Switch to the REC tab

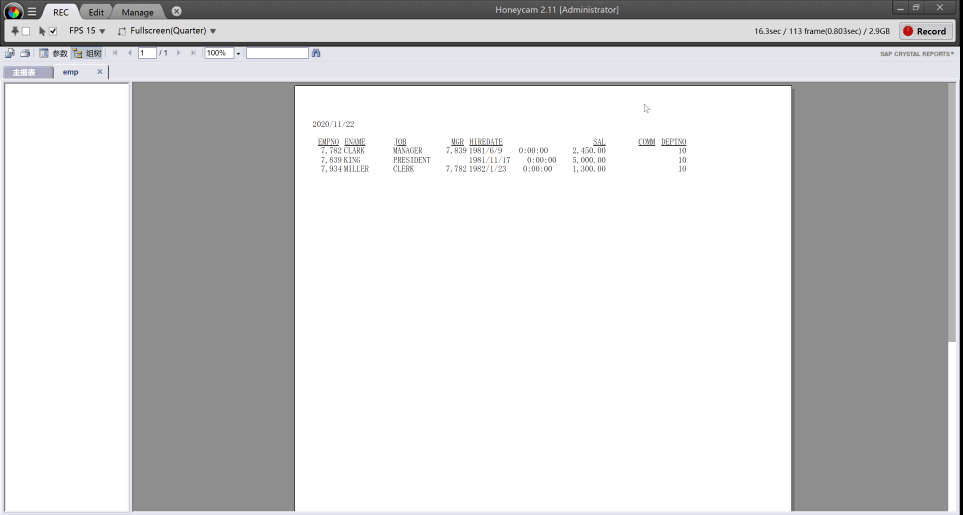click(x=61, y=12)
